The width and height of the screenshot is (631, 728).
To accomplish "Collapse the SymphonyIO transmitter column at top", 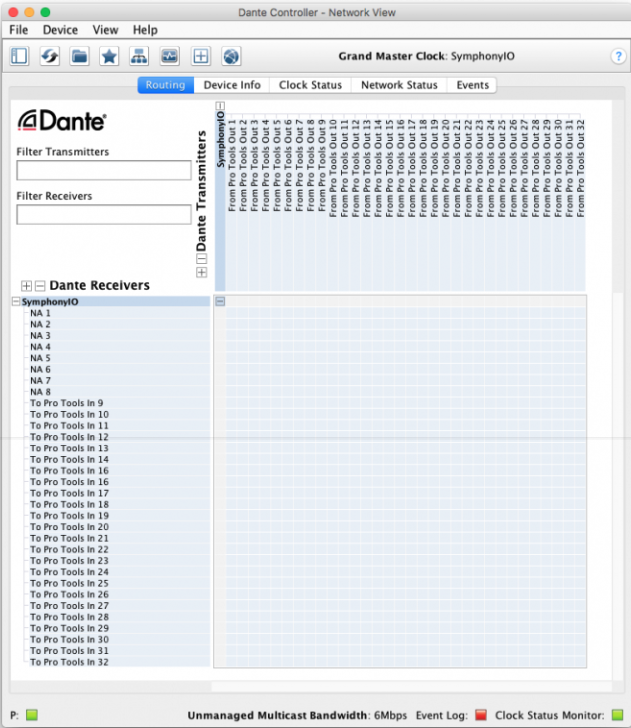I will point(220,105).
